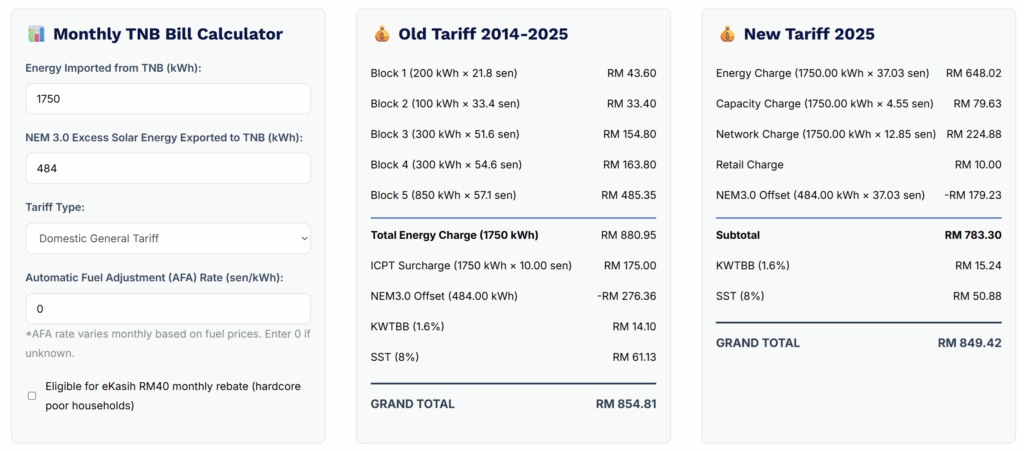Click the Old Tariff grand total RM 854.81
Image resolution: width=1024 pixels, height=451 pixels.
pyautogui.click(x=625, y=404)
